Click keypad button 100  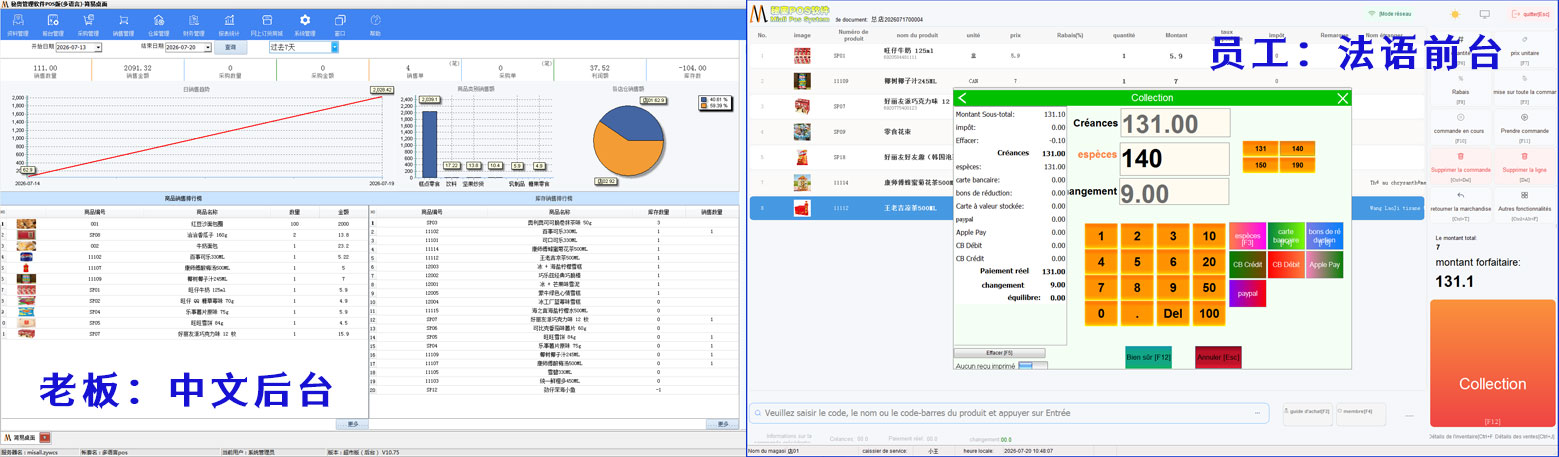pyautogui.click(x=1210, y=313)
